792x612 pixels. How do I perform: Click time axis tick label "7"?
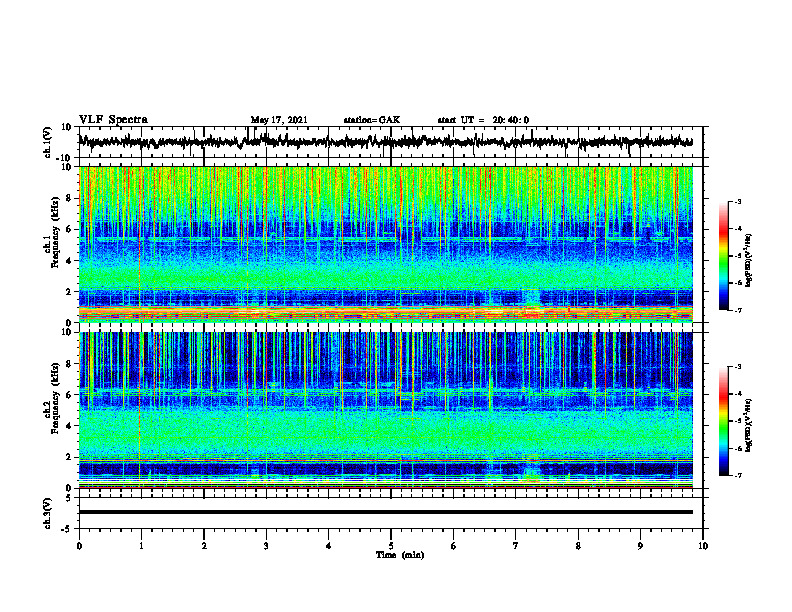click(516, 546)
